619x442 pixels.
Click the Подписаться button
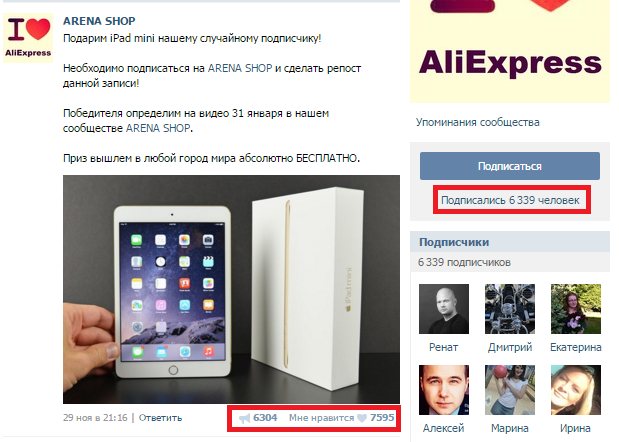pos(510,166)
